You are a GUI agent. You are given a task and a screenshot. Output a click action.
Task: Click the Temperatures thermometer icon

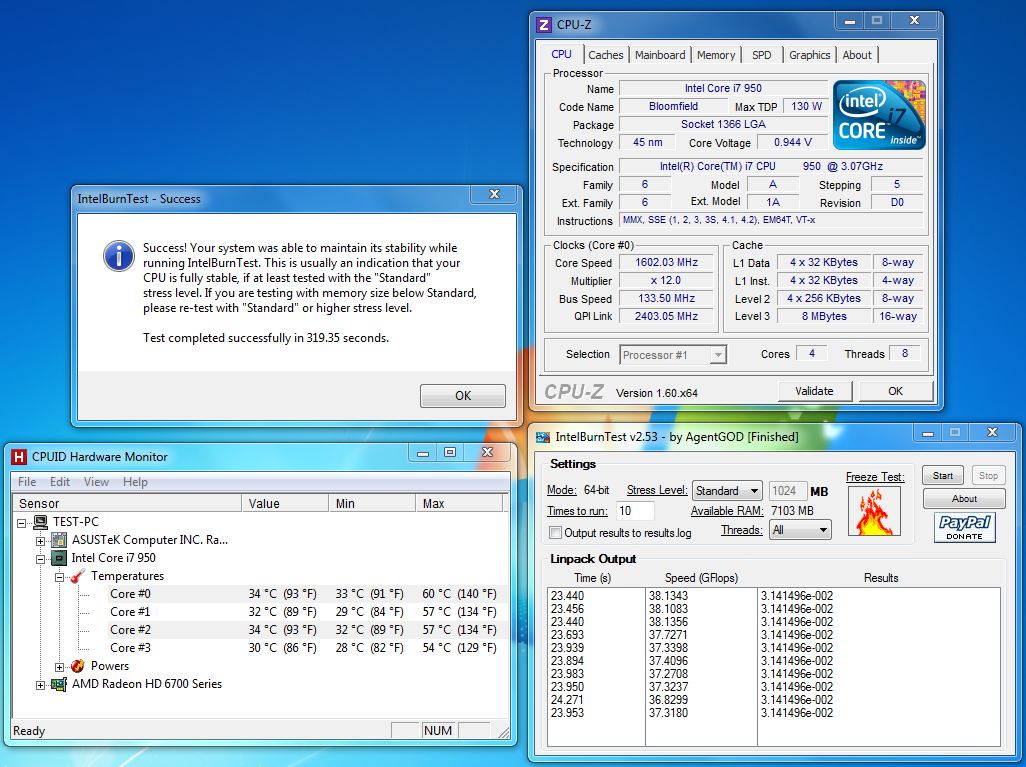(78, 576)
